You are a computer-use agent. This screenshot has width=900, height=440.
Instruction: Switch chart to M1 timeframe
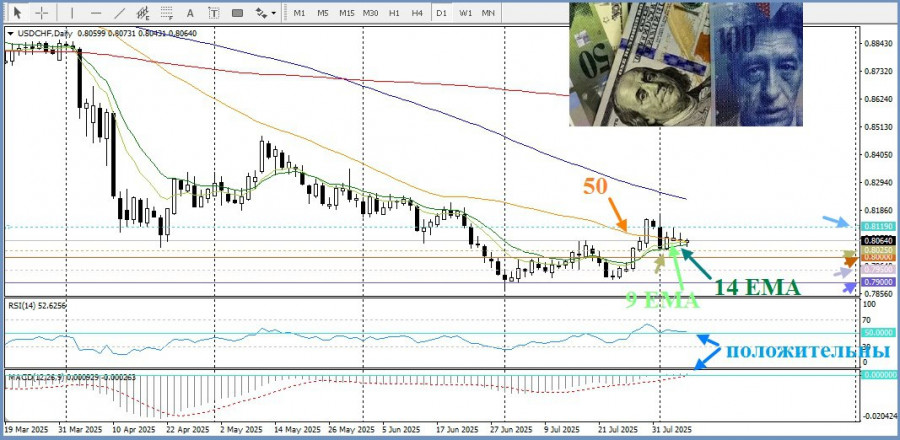click(299, 13)
